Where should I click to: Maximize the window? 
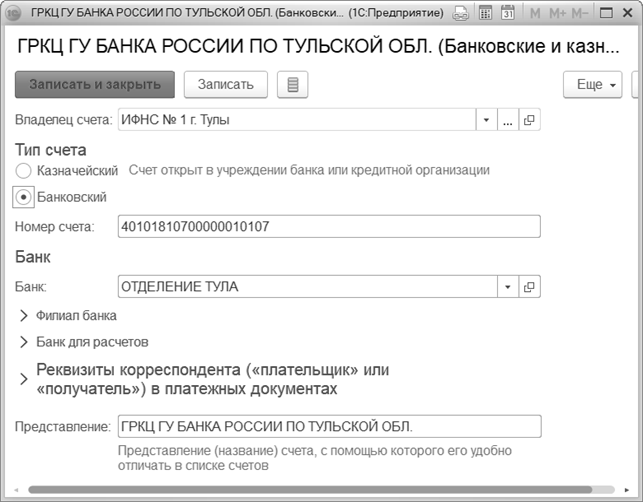pyautogui.click(x=606, y=13)
